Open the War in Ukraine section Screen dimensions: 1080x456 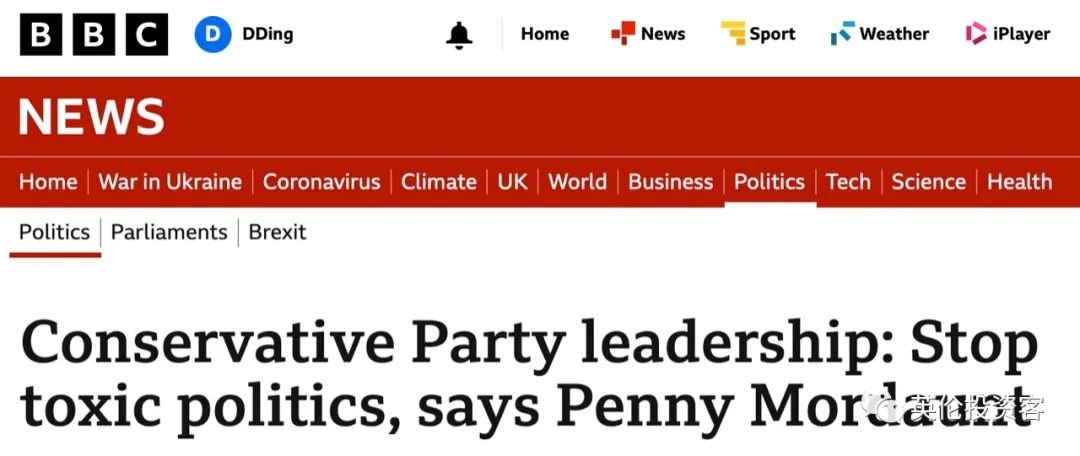(x=170, y=182)
